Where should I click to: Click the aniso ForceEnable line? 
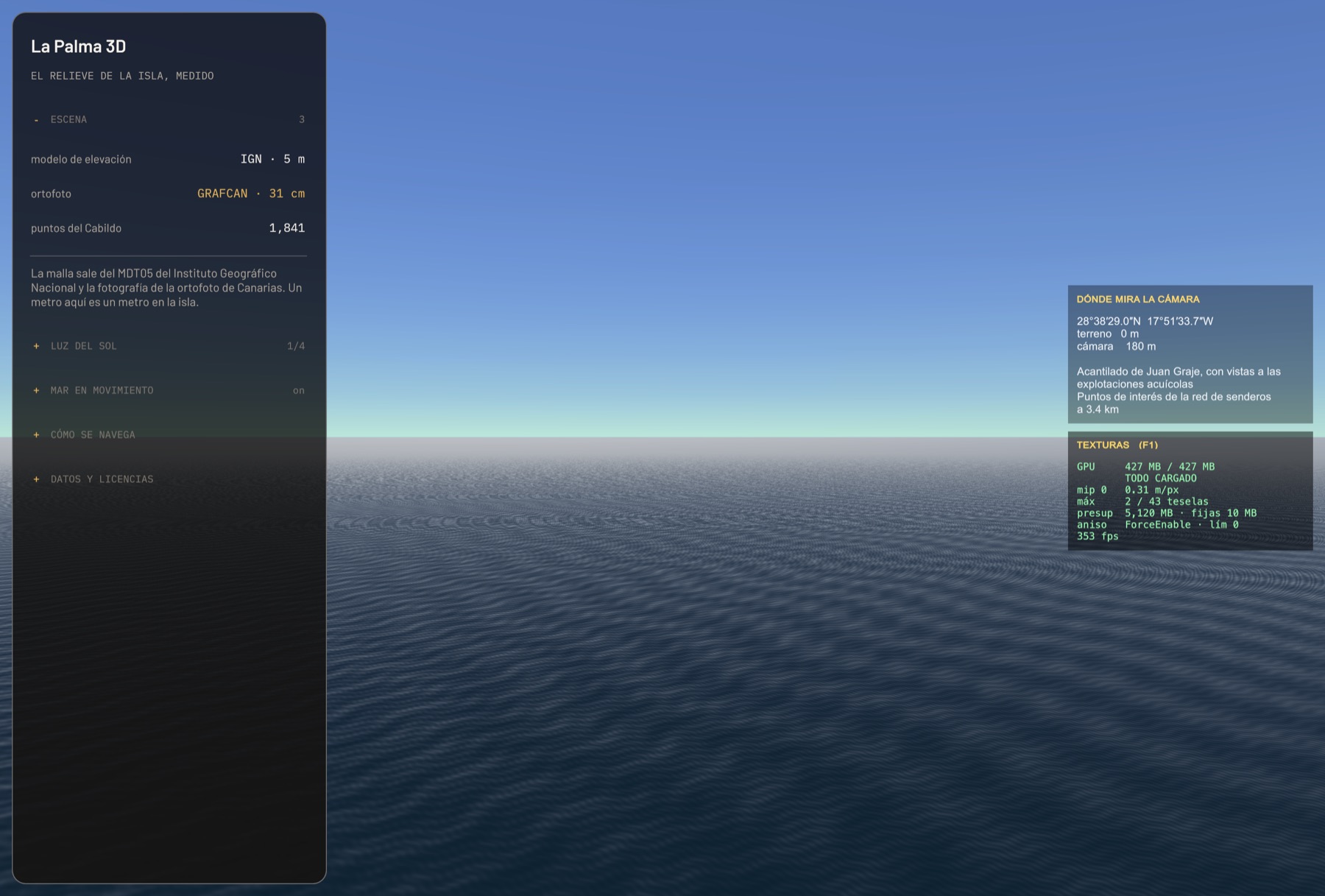click(1157, 525)
